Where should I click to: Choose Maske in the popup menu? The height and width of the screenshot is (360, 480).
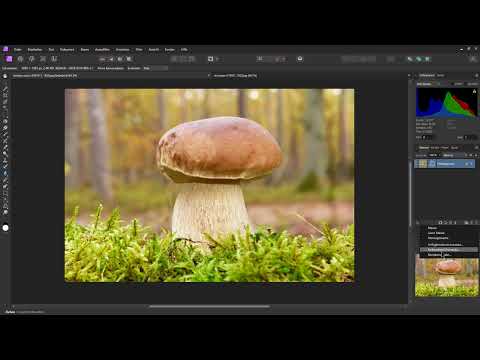(432, 228)
